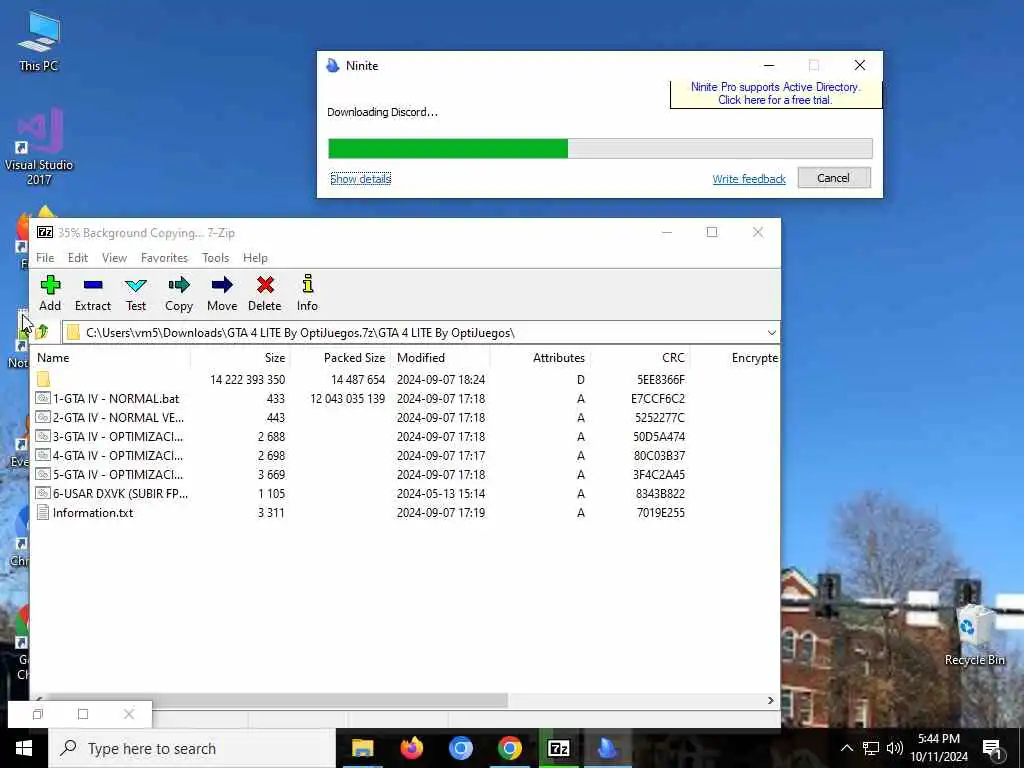The height and width of the screenshot is (768, 1024).
Task: Open the Favorites menu
Action: [x=165, y=258]
